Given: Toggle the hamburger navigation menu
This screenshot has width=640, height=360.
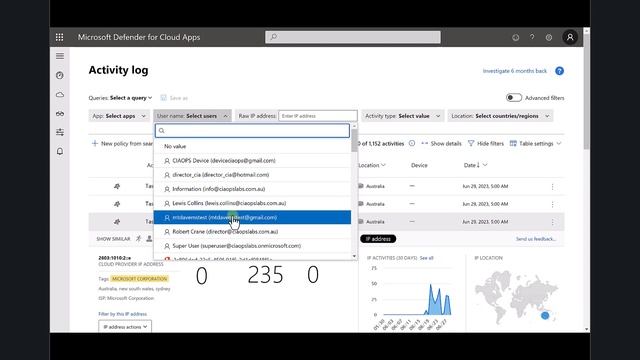Looking at the screenshot, I should click(60, 56).
